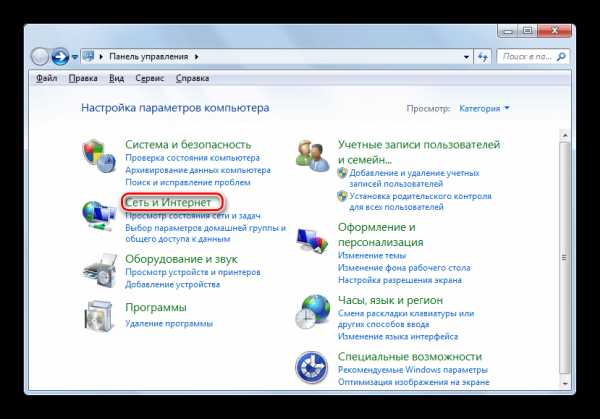Click the refresh arrows button
Image resolution: width=600 pixels, height=419 pixels.
(x=483, y=57)
